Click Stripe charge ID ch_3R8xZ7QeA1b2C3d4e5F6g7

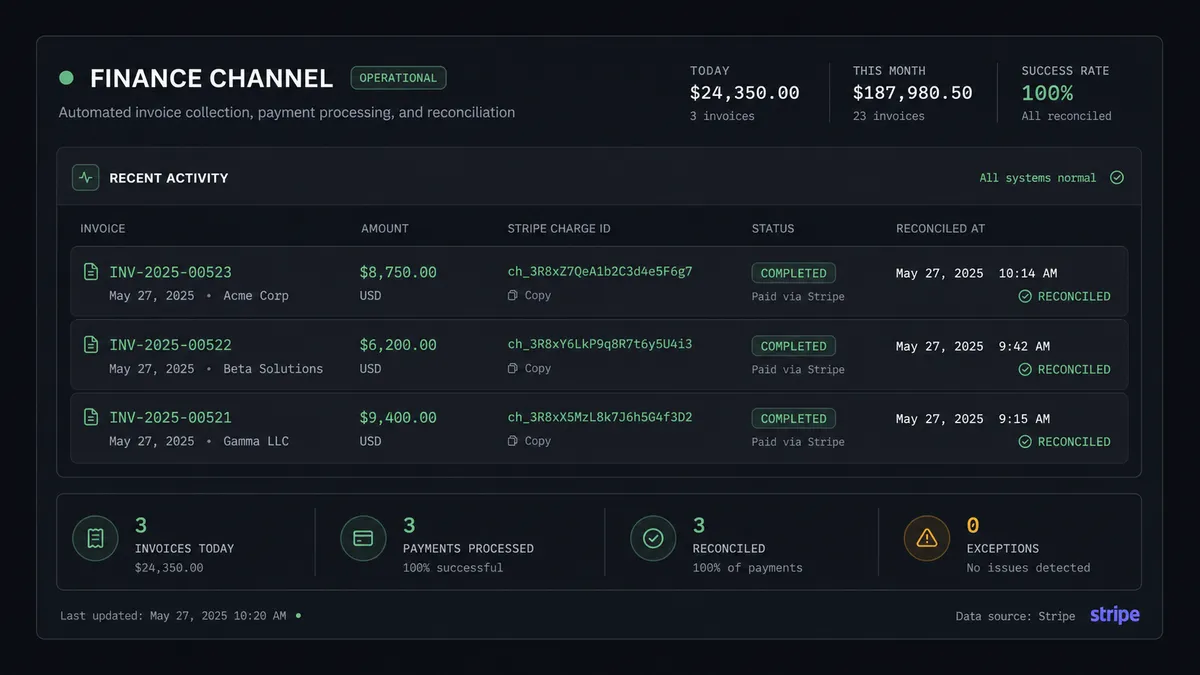600,271
